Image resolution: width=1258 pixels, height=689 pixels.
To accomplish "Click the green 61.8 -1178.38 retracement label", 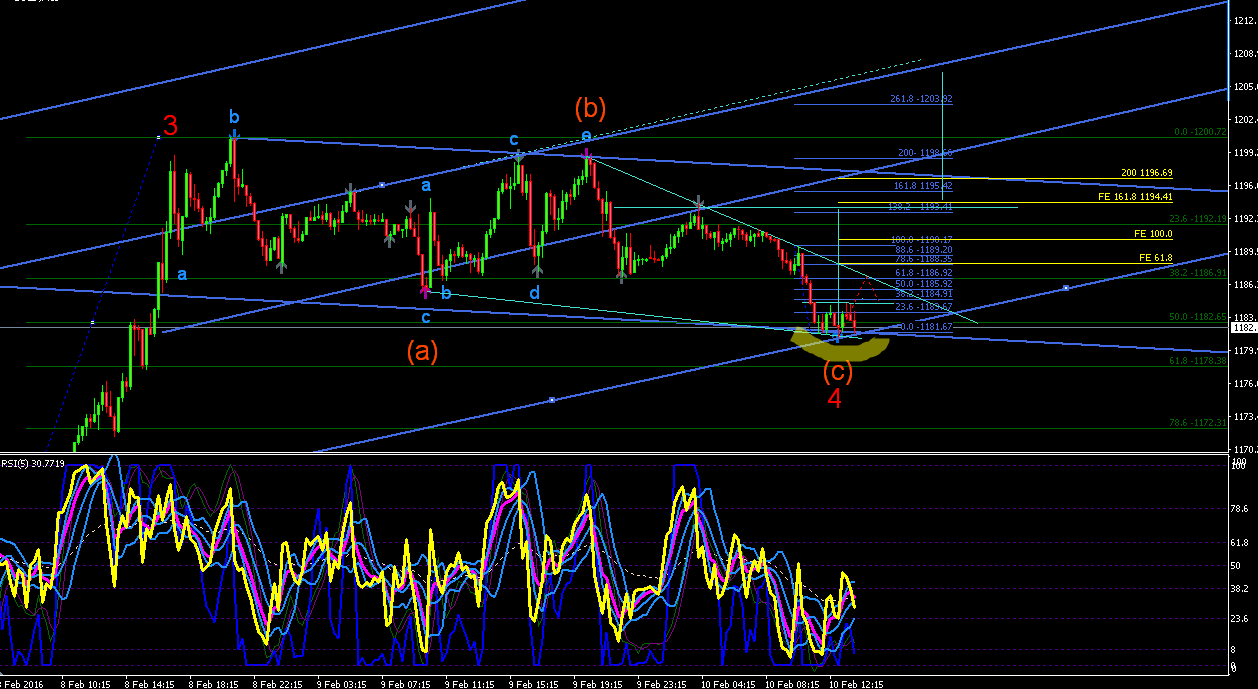I will (1198, 361).
